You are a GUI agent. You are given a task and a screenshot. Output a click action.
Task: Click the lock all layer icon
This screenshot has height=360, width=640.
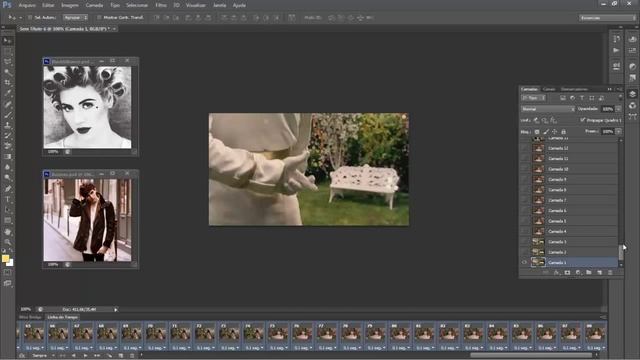[x=563, y=132]
